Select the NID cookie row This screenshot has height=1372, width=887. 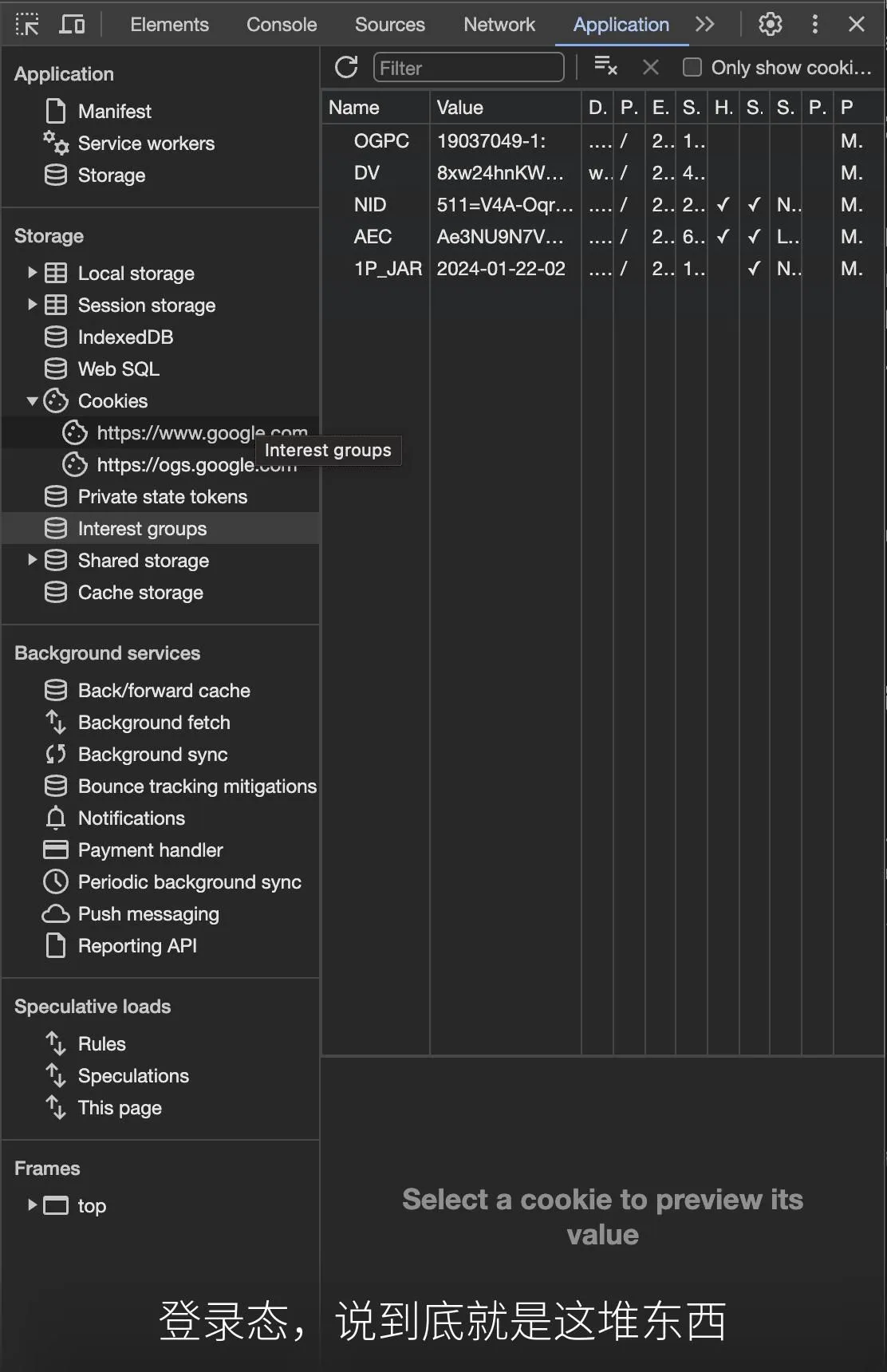603,205
